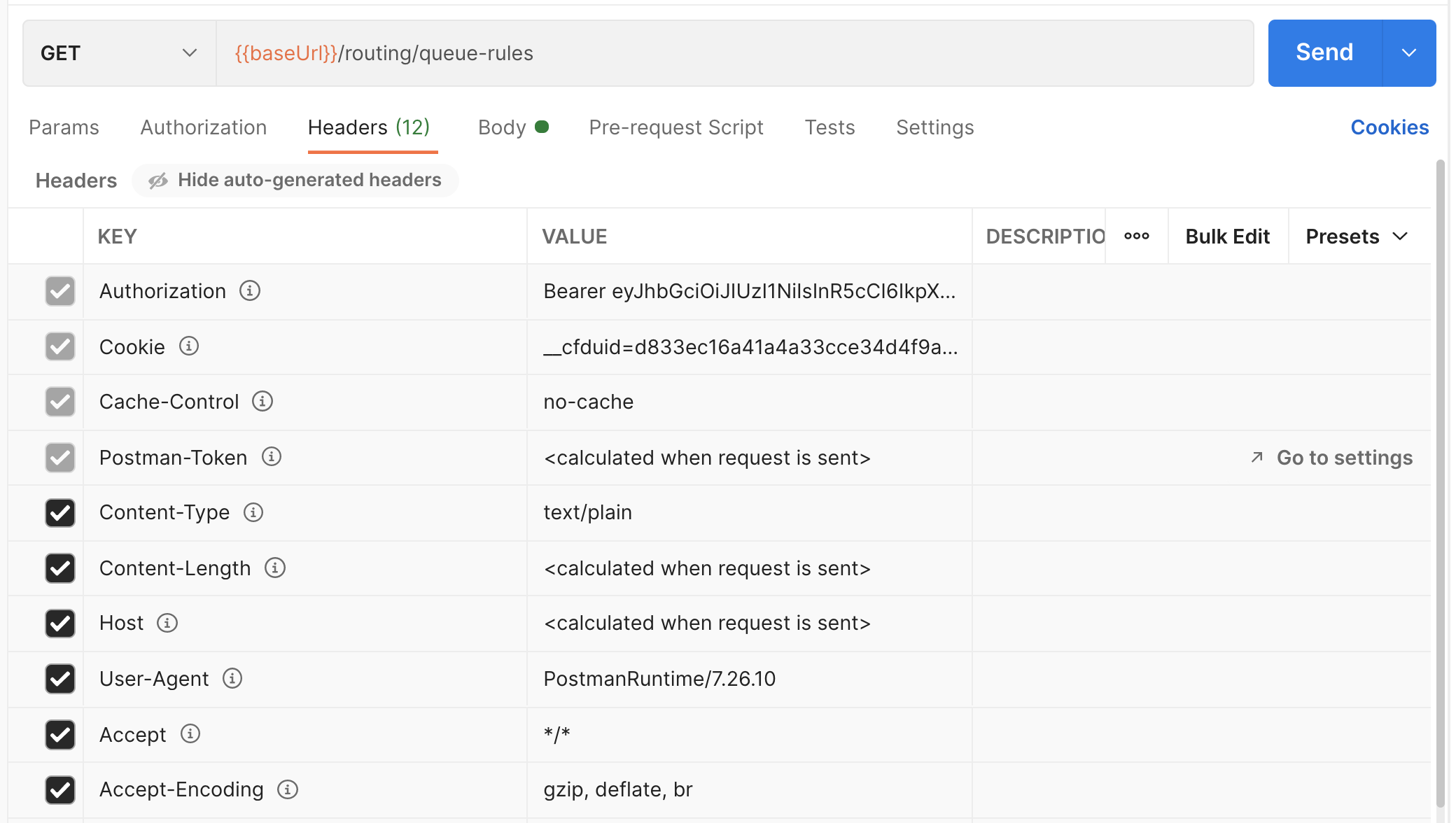Uncheck the Content-Type header checkbox
Screen dimensions: 1456x823
point(60,513)
